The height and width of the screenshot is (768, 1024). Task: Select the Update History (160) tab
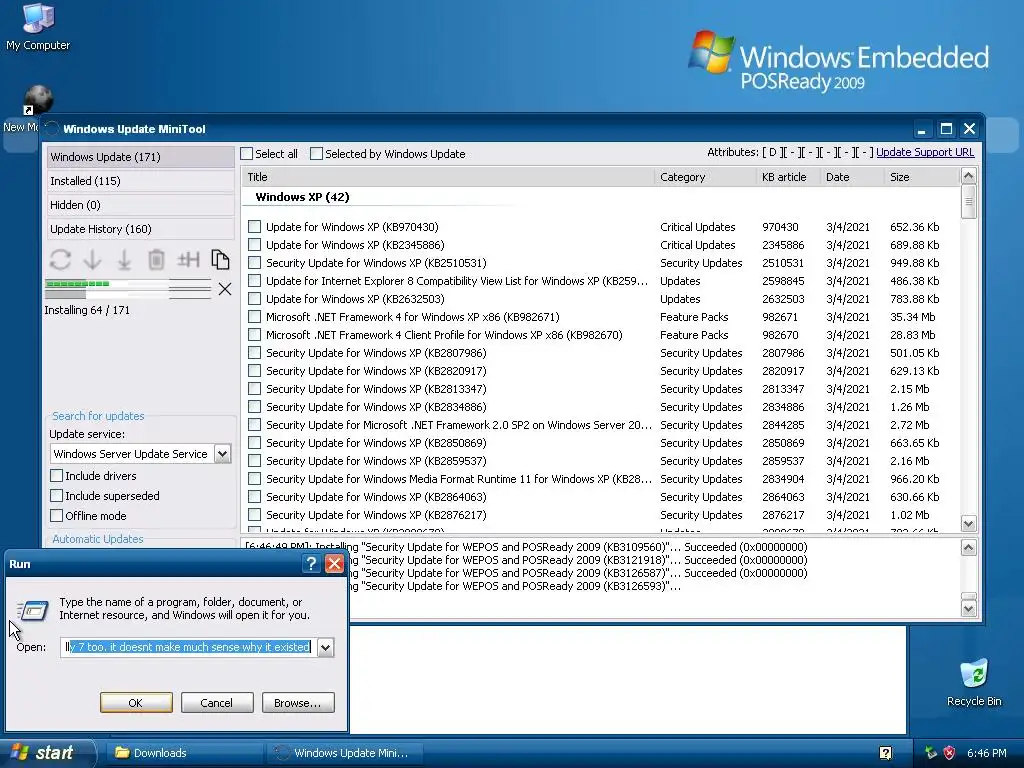140,229
